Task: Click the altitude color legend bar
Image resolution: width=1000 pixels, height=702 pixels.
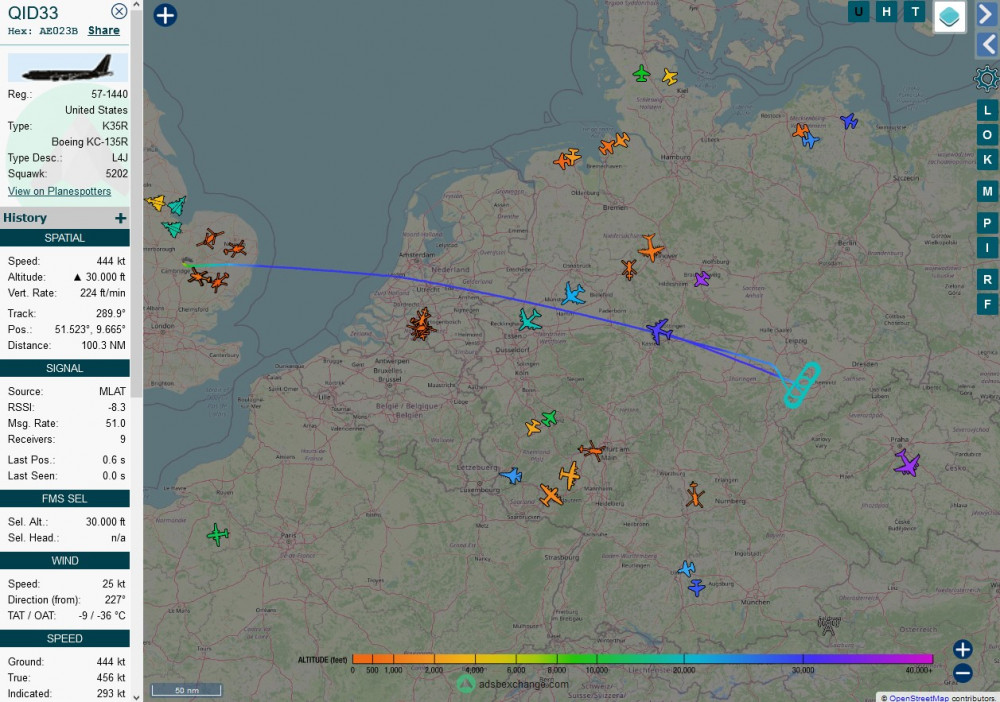Action: pyautogui.click(x=642, y=659)
